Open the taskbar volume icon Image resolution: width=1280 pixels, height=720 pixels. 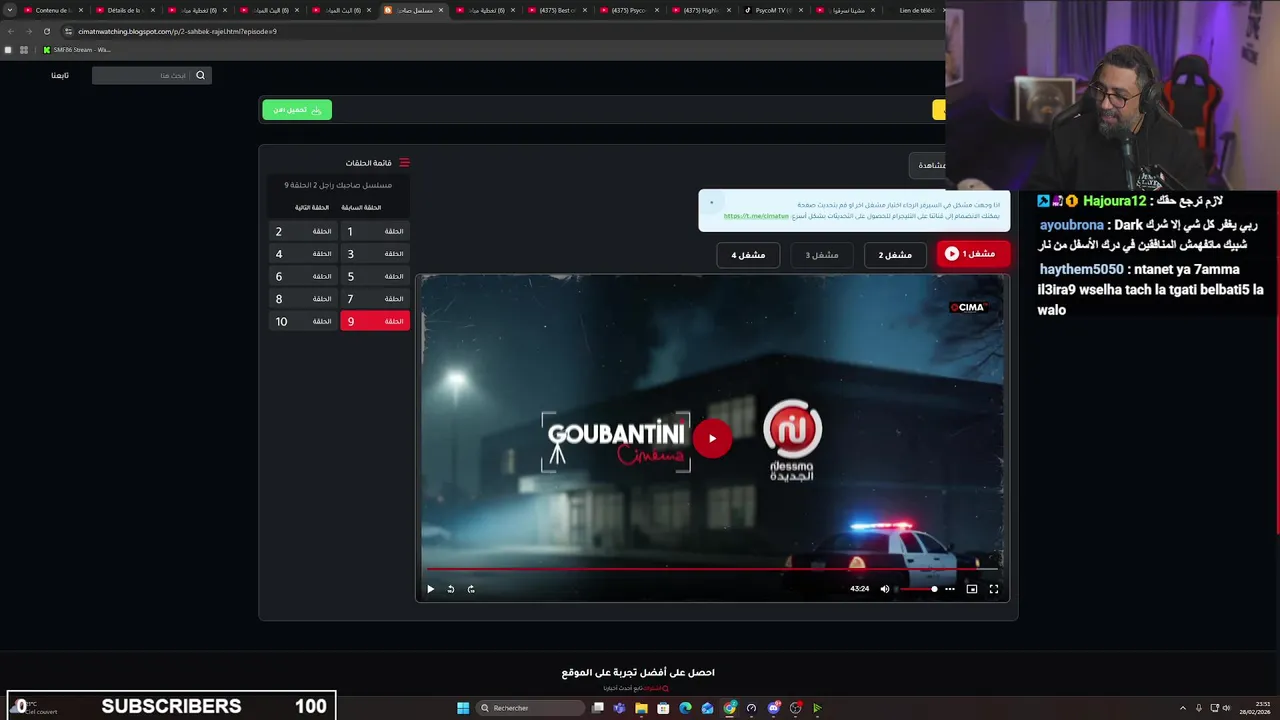[1228, 708]
